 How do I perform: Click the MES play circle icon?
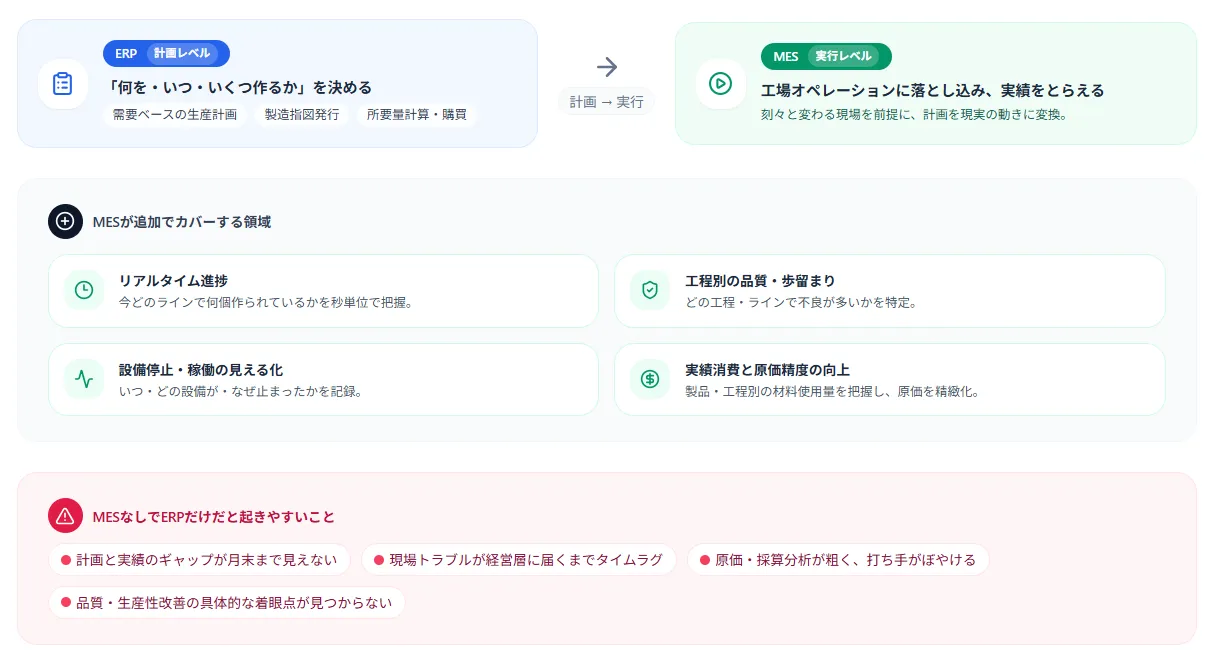720,84
